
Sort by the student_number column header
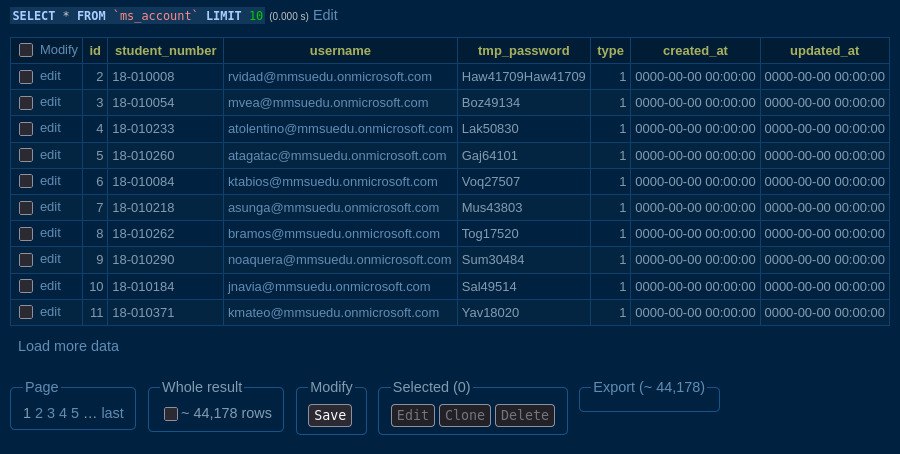pos(165,50)
